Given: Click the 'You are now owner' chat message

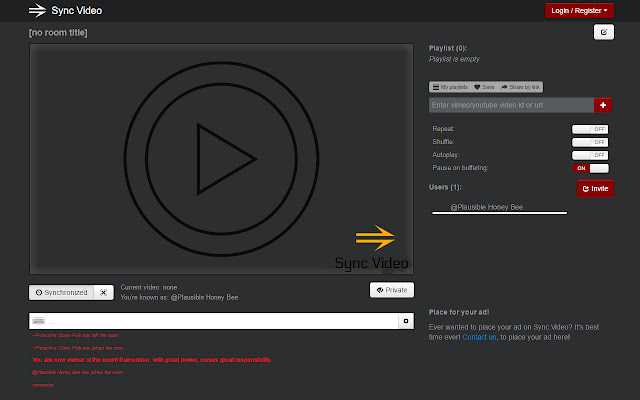Looking at the screenshot, I should tap(151, 360).
